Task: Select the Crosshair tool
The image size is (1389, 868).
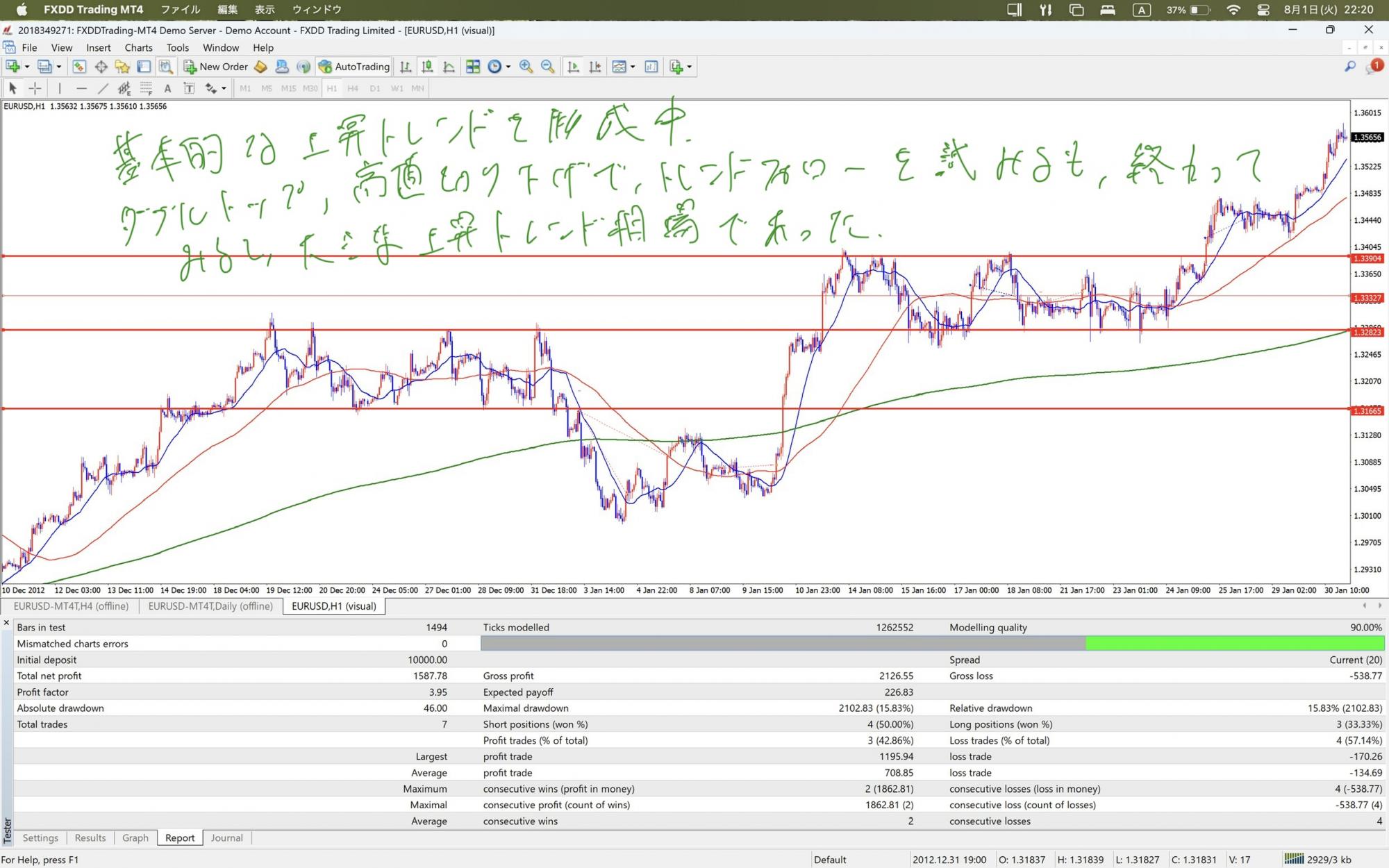Action: pos(35,88)
